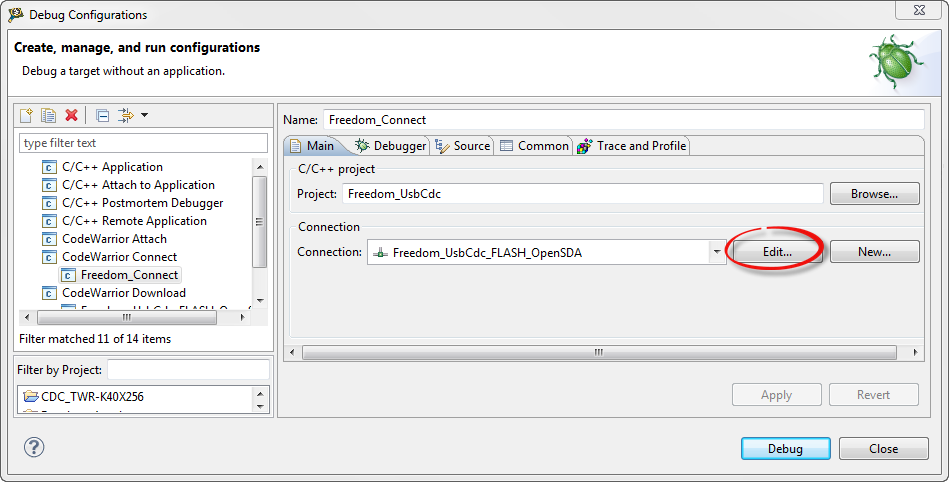Select the CodeWarrior Download tree item
The image size is (949, 482).
pyautogui.click(x=123, y=293)
